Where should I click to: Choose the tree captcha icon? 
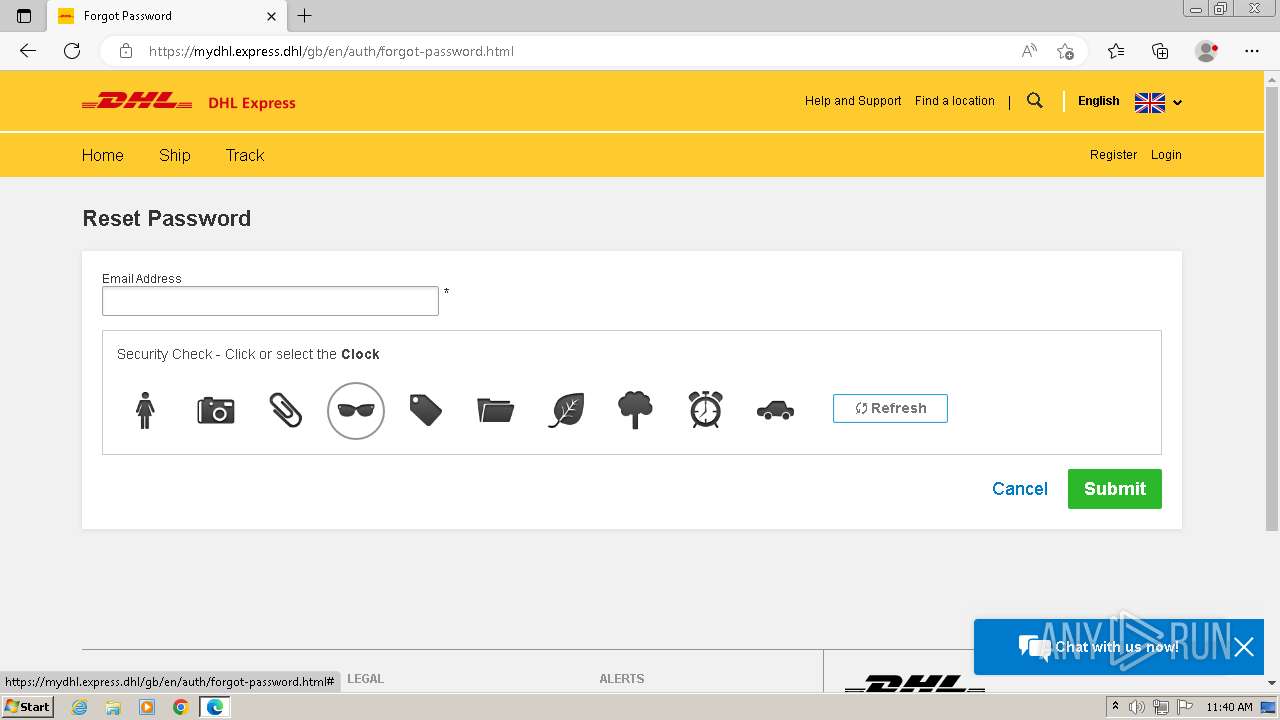635,410
